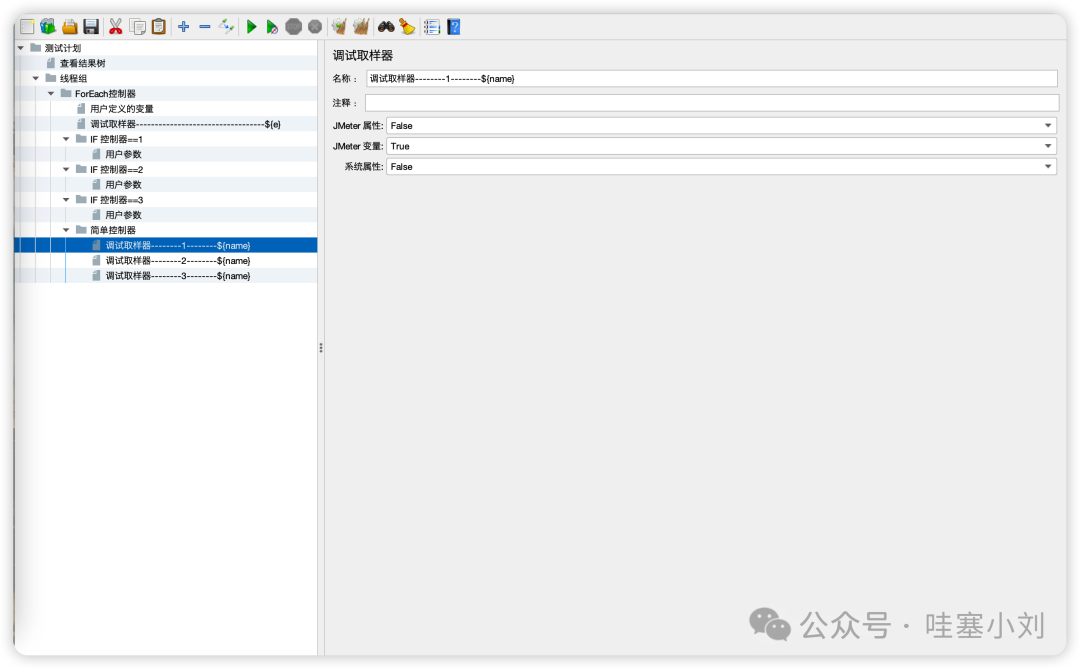Select 简单控制器 in the tree
This screenshot has width=1080, height=669.
coord(113,230)
